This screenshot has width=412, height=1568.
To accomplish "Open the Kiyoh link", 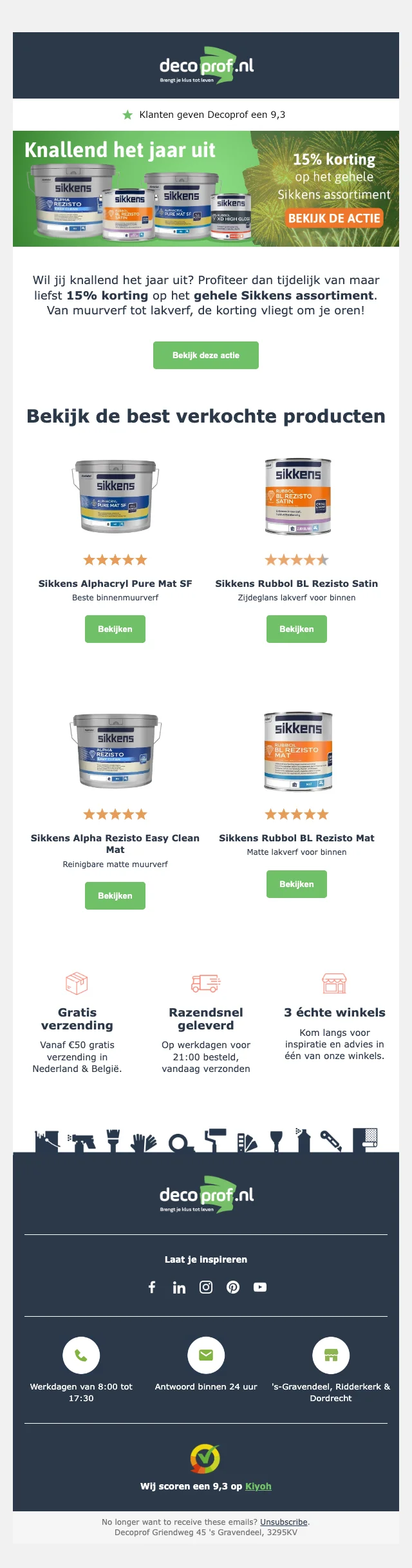I will (258, 1486).
